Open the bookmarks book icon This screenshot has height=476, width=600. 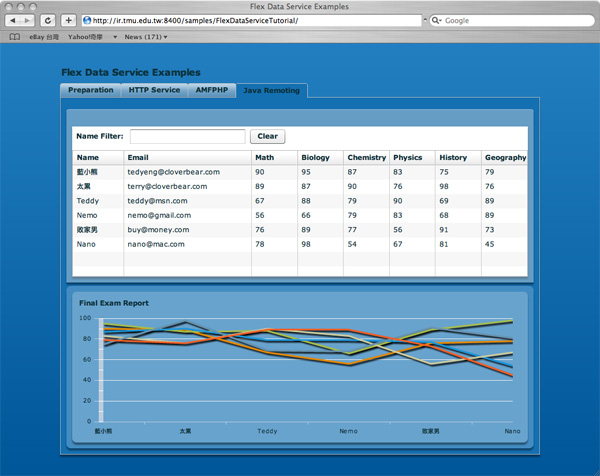pos(14,37)
